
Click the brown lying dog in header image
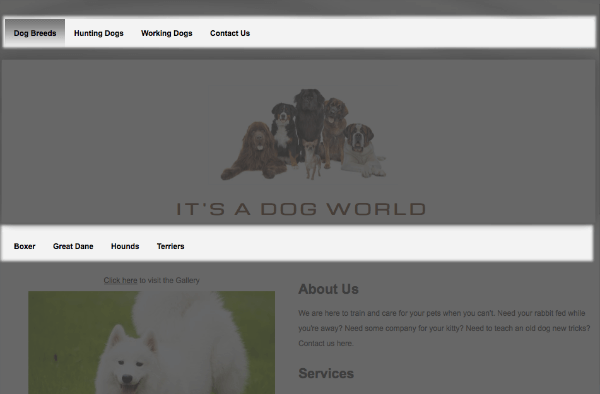tap(254, 151)
